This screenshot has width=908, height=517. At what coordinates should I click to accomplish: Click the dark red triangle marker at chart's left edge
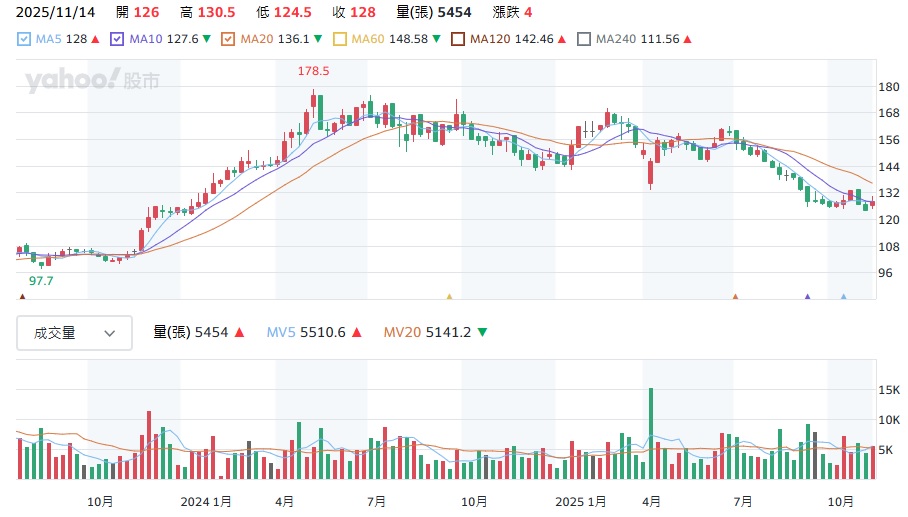[x=23, y=297]
